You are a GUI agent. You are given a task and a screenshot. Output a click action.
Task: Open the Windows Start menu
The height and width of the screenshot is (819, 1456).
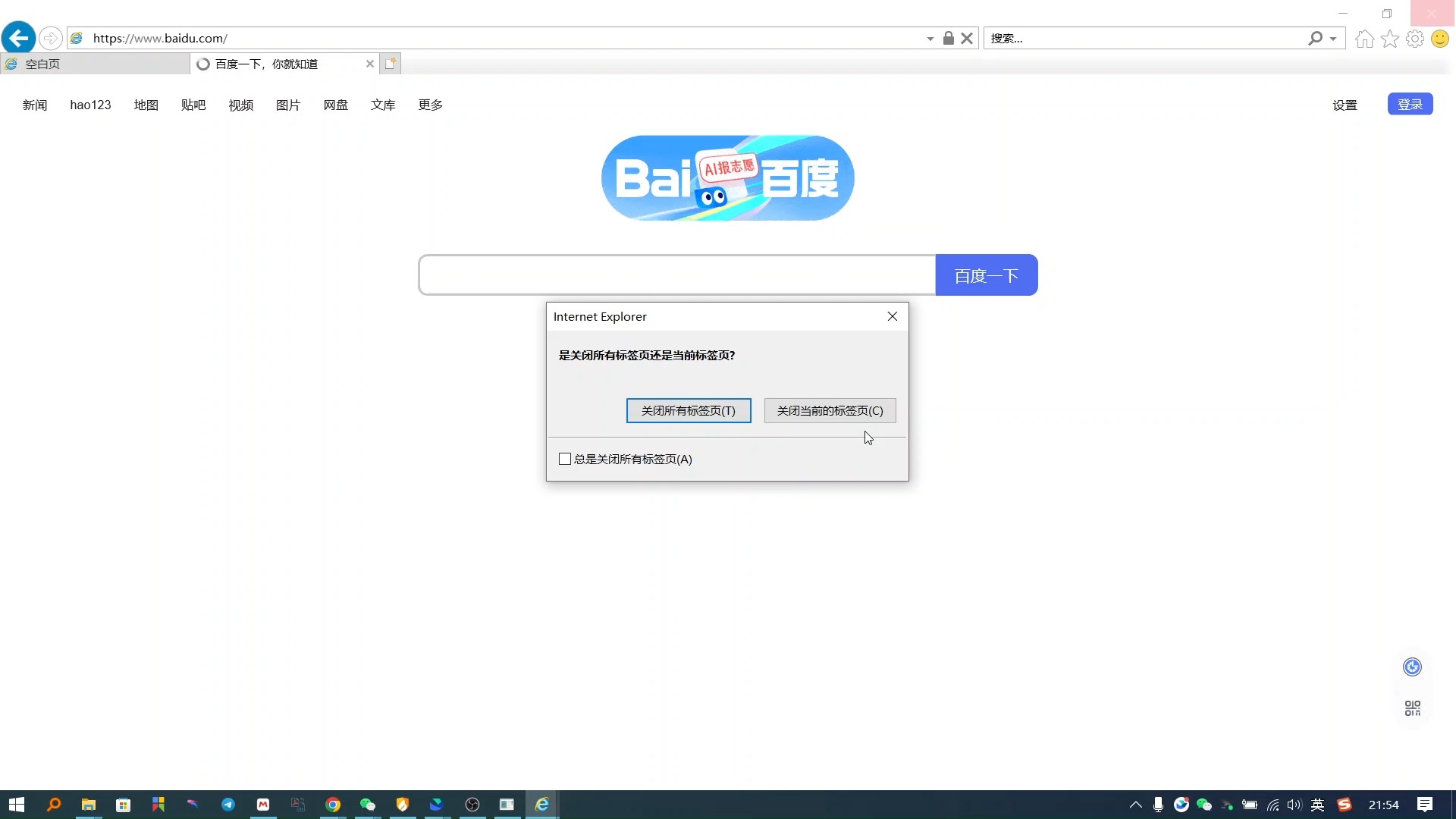pyautogui.click(x=17, y=805)
